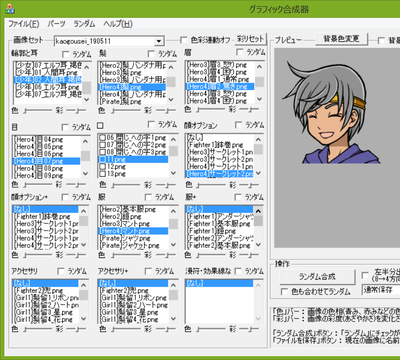
Task: Open the ファイル(F) menu
Action: [24, 24]
